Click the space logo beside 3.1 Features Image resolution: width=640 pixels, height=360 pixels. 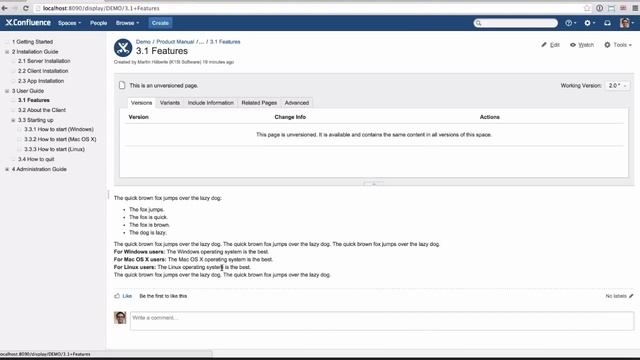click(x=123, y=48)
